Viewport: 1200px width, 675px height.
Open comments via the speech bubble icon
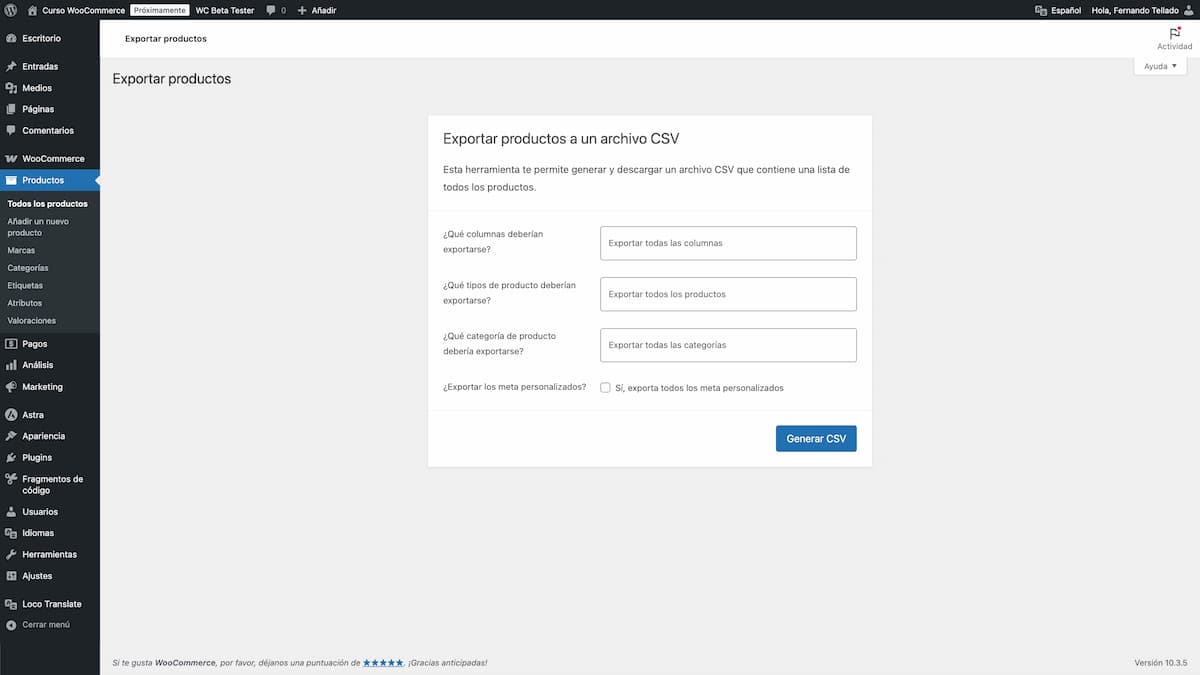(269, 10)
